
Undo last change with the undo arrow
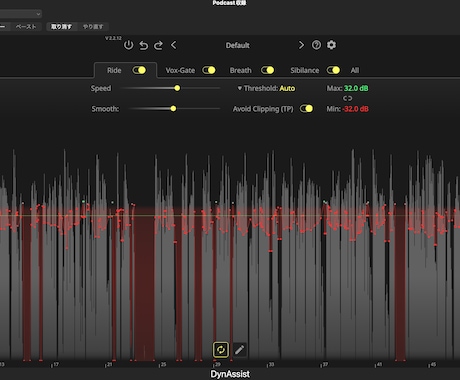tap(144, 45)
